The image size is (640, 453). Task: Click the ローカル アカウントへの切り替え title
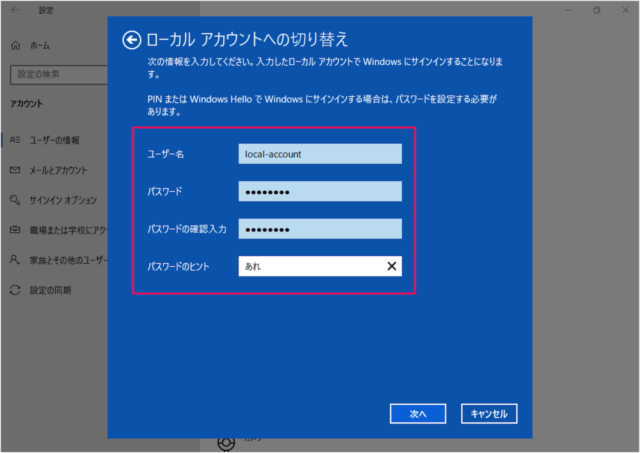[247, 40]
